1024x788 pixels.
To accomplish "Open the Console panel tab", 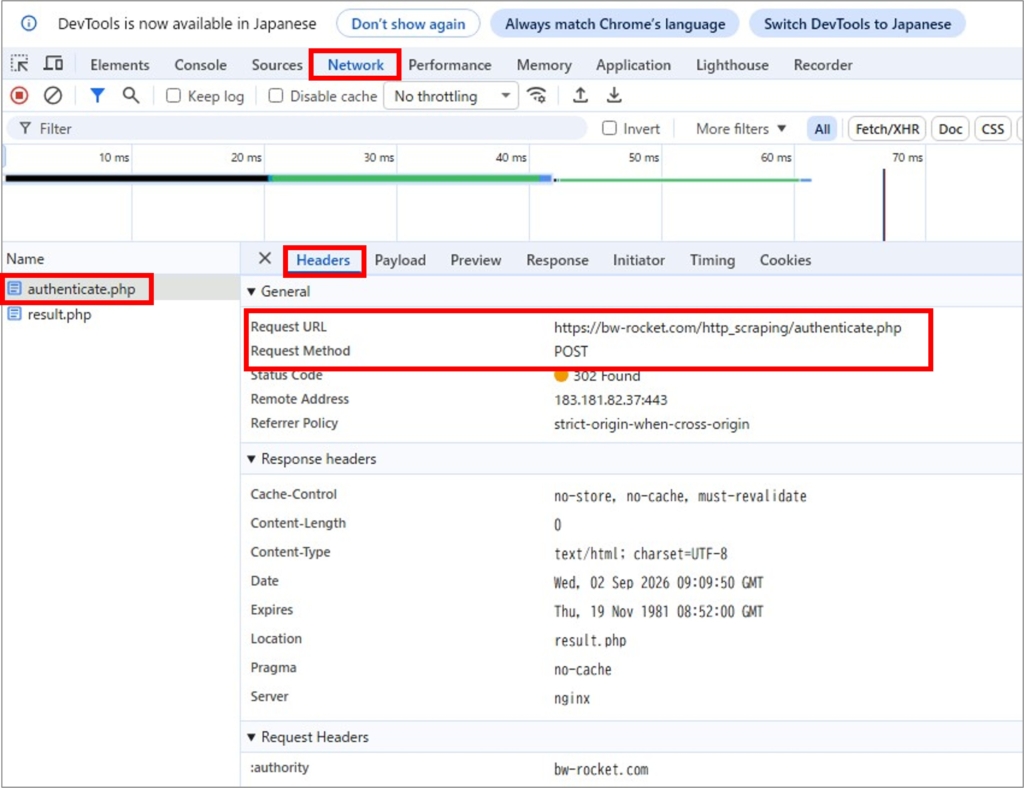I will coord(200,65).
